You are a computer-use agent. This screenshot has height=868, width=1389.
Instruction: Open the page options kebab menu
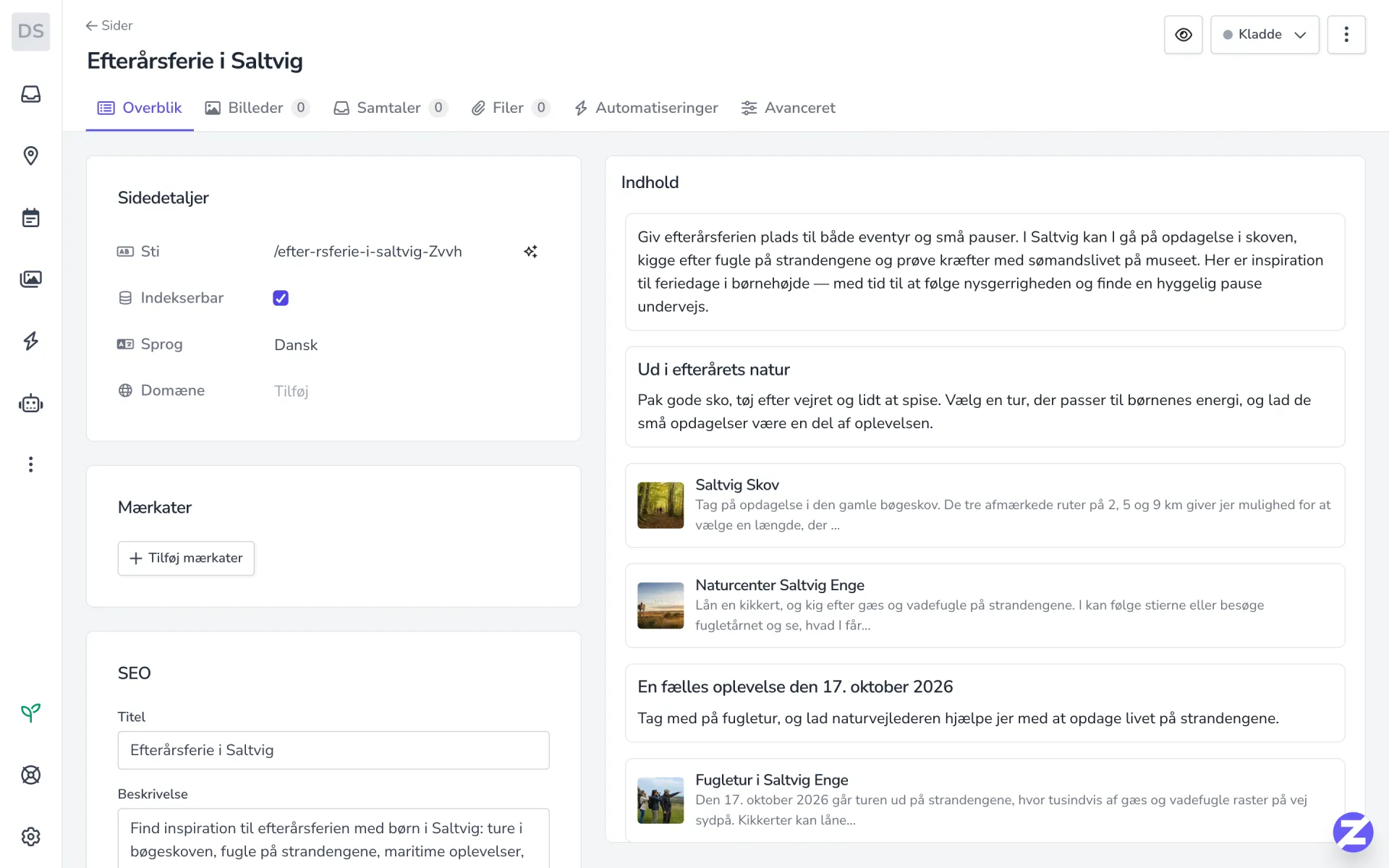[x=1346, y=35]
